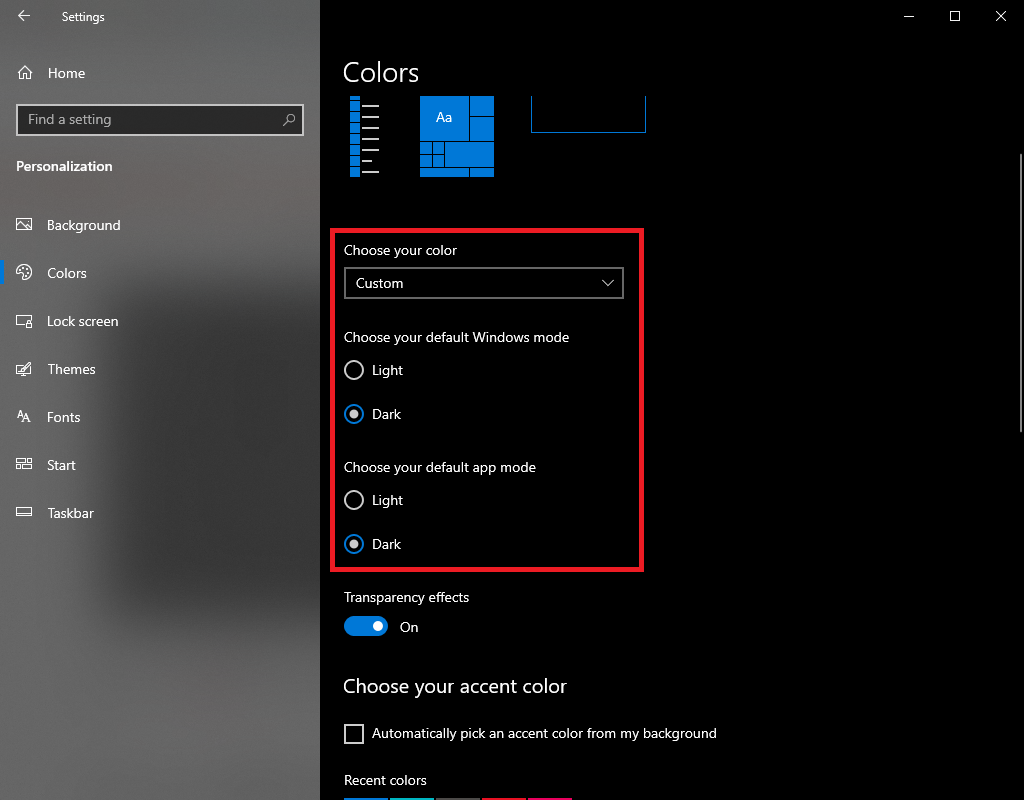The image size is (1024, 800).
Task: Go to Lock screen settings
Action: (x=82, y=321)
